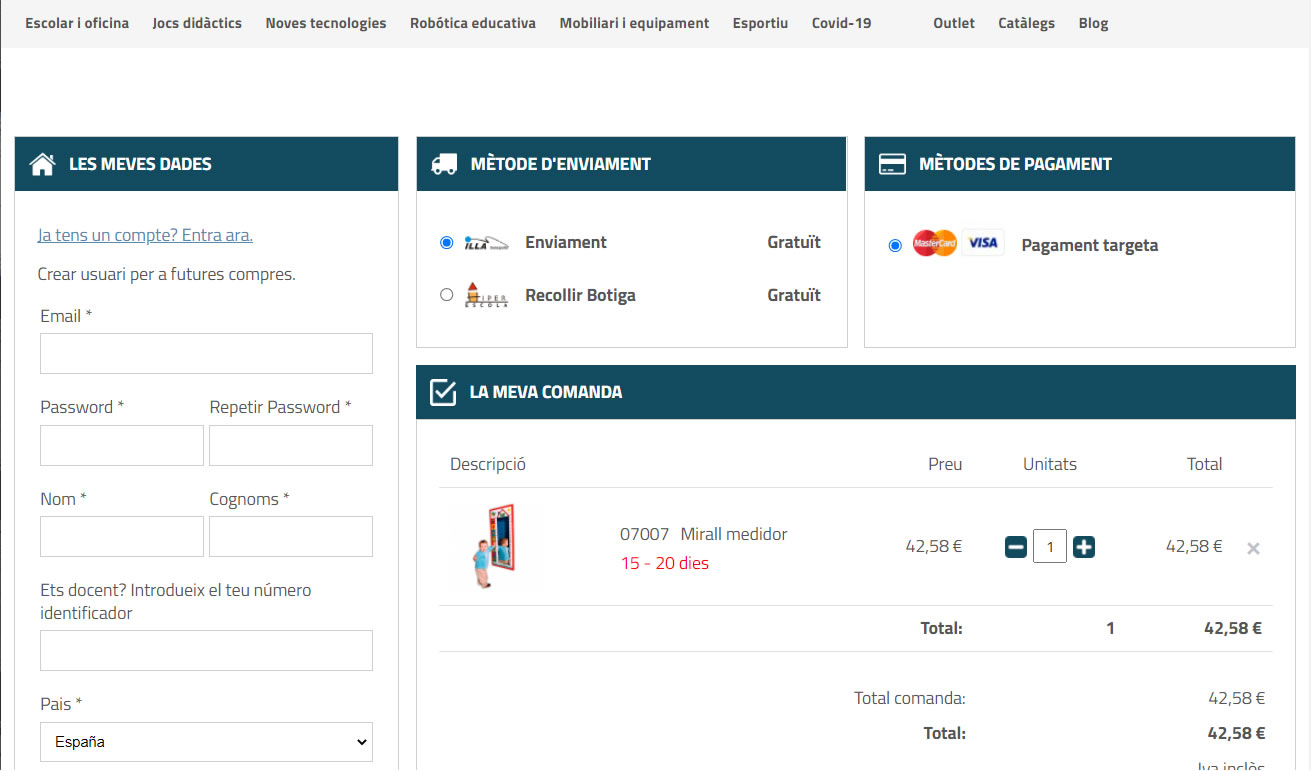
Task: Click the Visa card logo
Action: click(x=983, y=243)
